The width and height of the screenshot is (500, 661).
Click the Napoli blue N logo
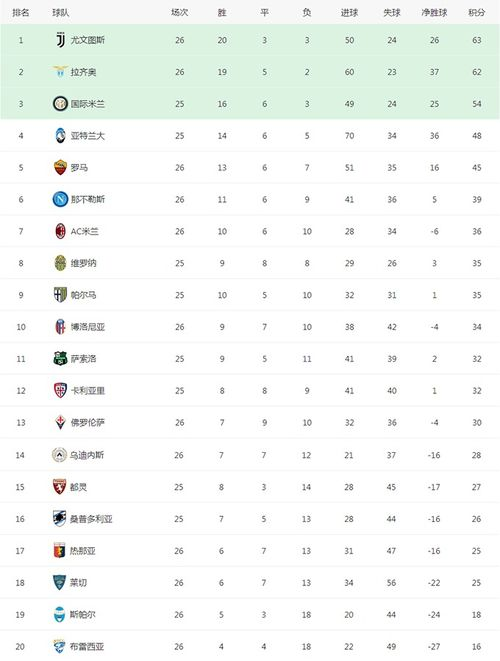coord(60,199)
